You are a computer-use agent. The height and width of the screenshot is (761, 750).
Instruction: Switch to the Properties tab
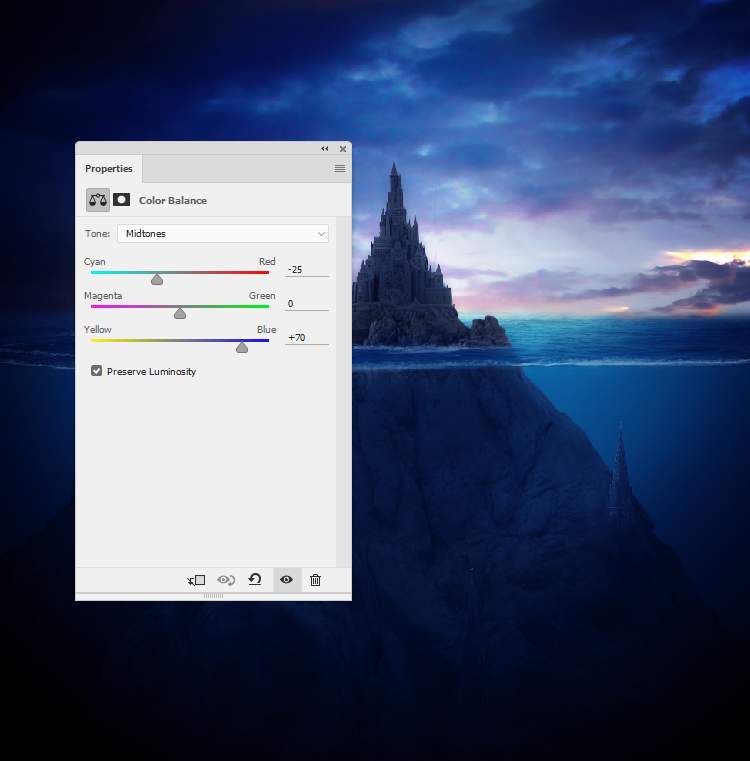tap(109, 168)
